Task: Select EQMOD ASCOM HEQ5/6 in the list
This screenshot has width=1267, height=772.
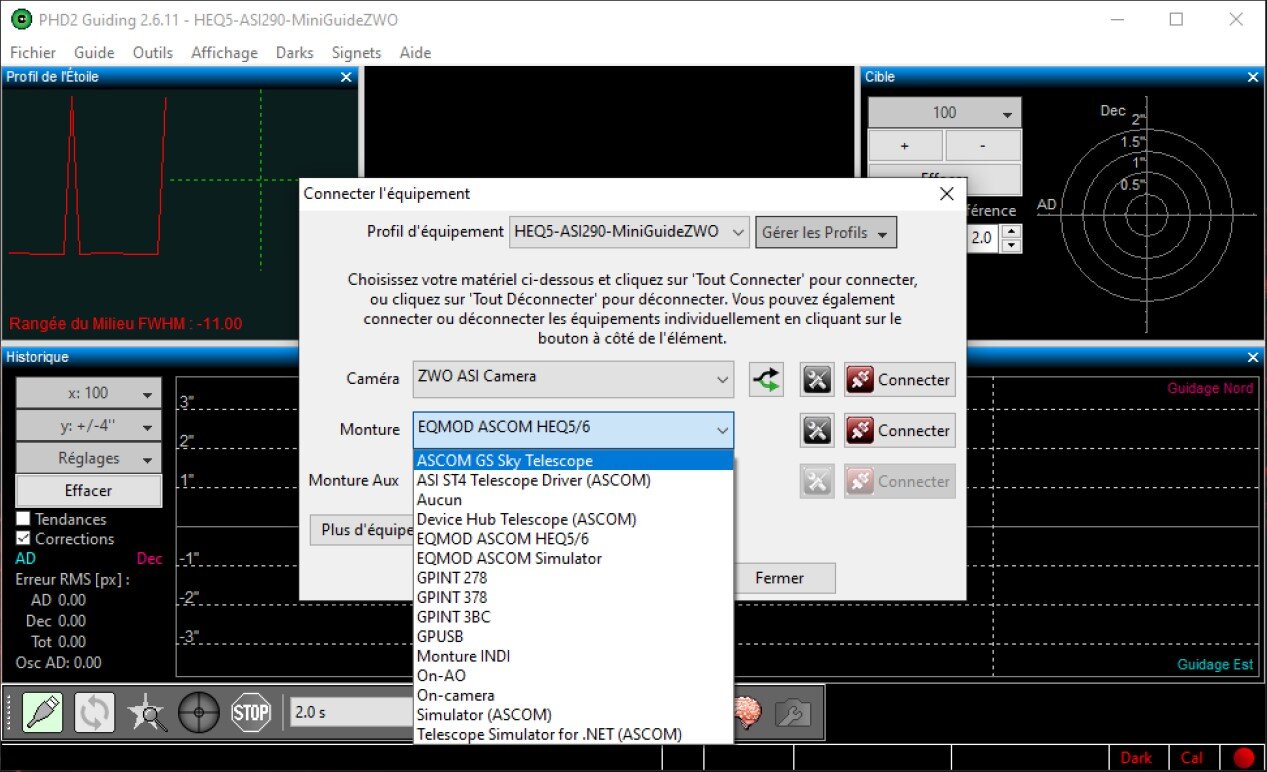Action: [x=573, y=539]
